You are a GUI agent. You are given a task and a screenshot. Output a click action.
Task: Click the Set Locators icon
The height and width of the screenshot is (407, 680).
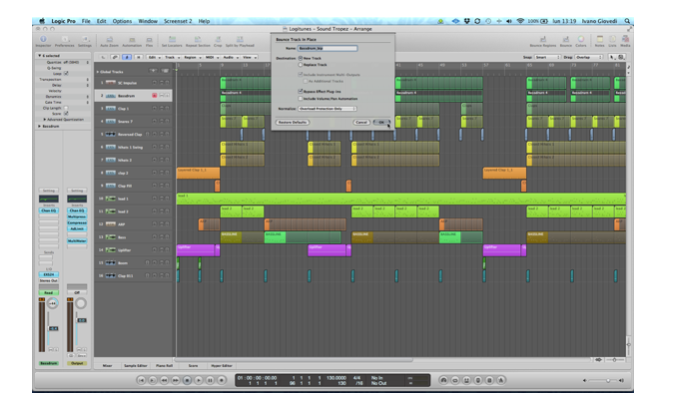[x=172, y=41]
